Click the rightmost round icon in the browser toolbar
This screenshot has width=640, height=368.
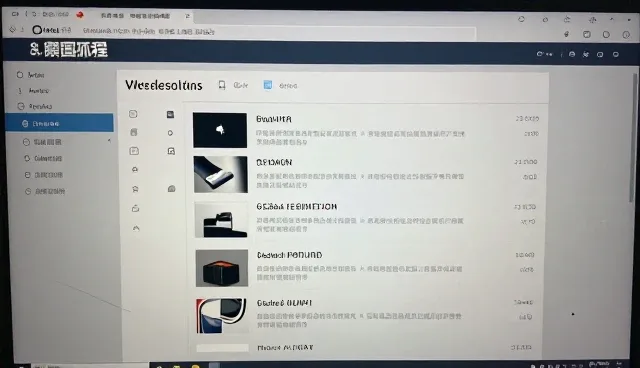[626, 35]
